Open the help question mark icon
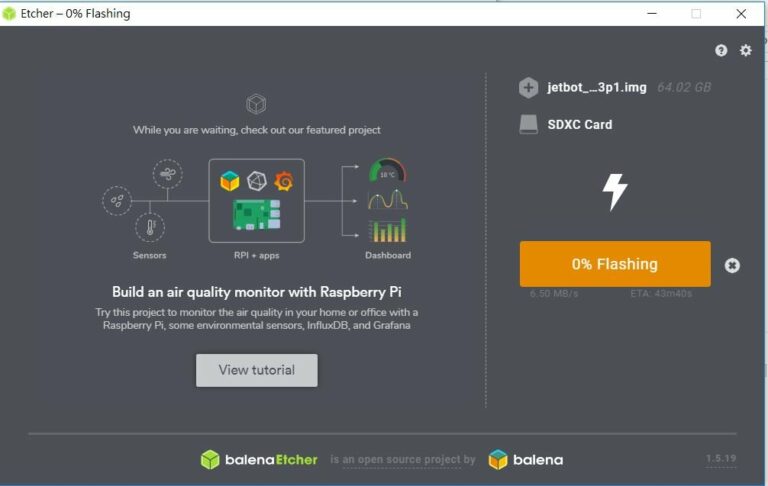The width and height of the screenshot is (768, 486). (x=721, y=50)
